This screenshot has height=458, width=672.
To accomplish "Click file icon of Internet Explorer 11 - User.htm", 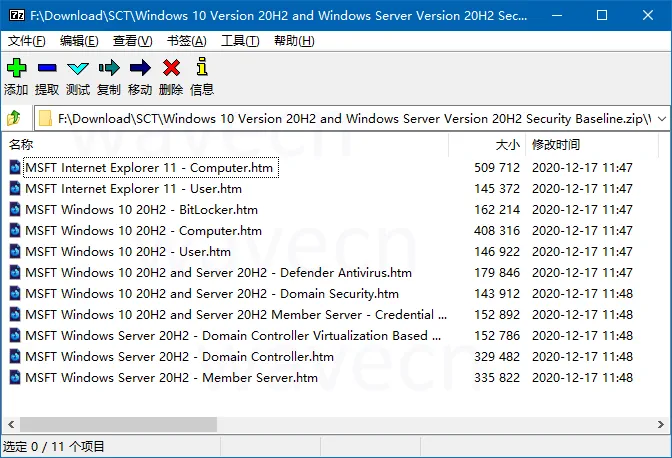I will tap(15, 188).
